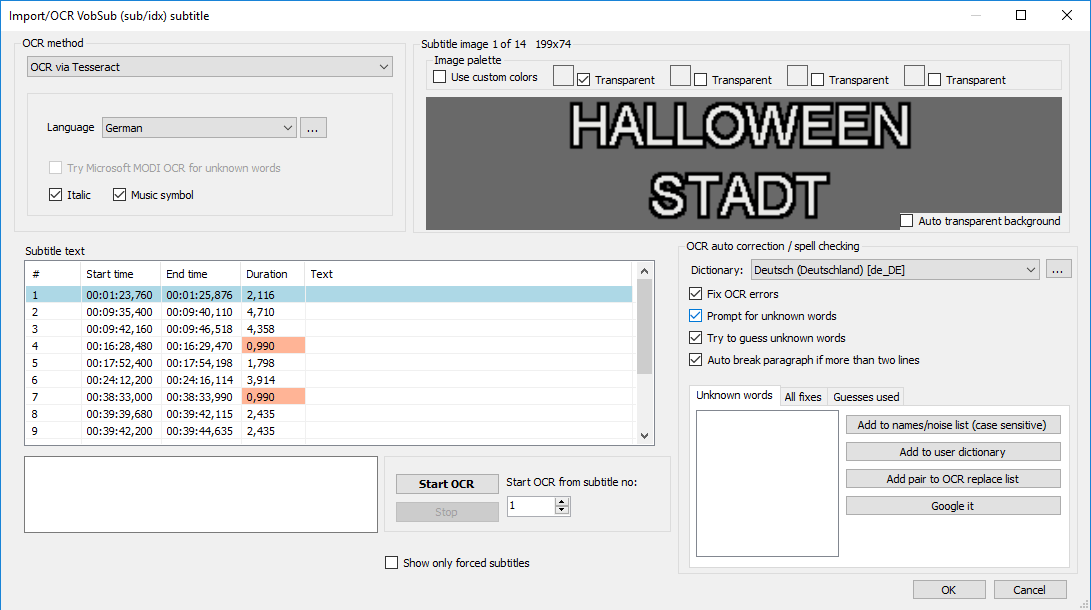This screenshot has height=610, width=1091.
Task: Select subtitle row 6 at 00:24:12,200
Action: click(x=328, y=380)
